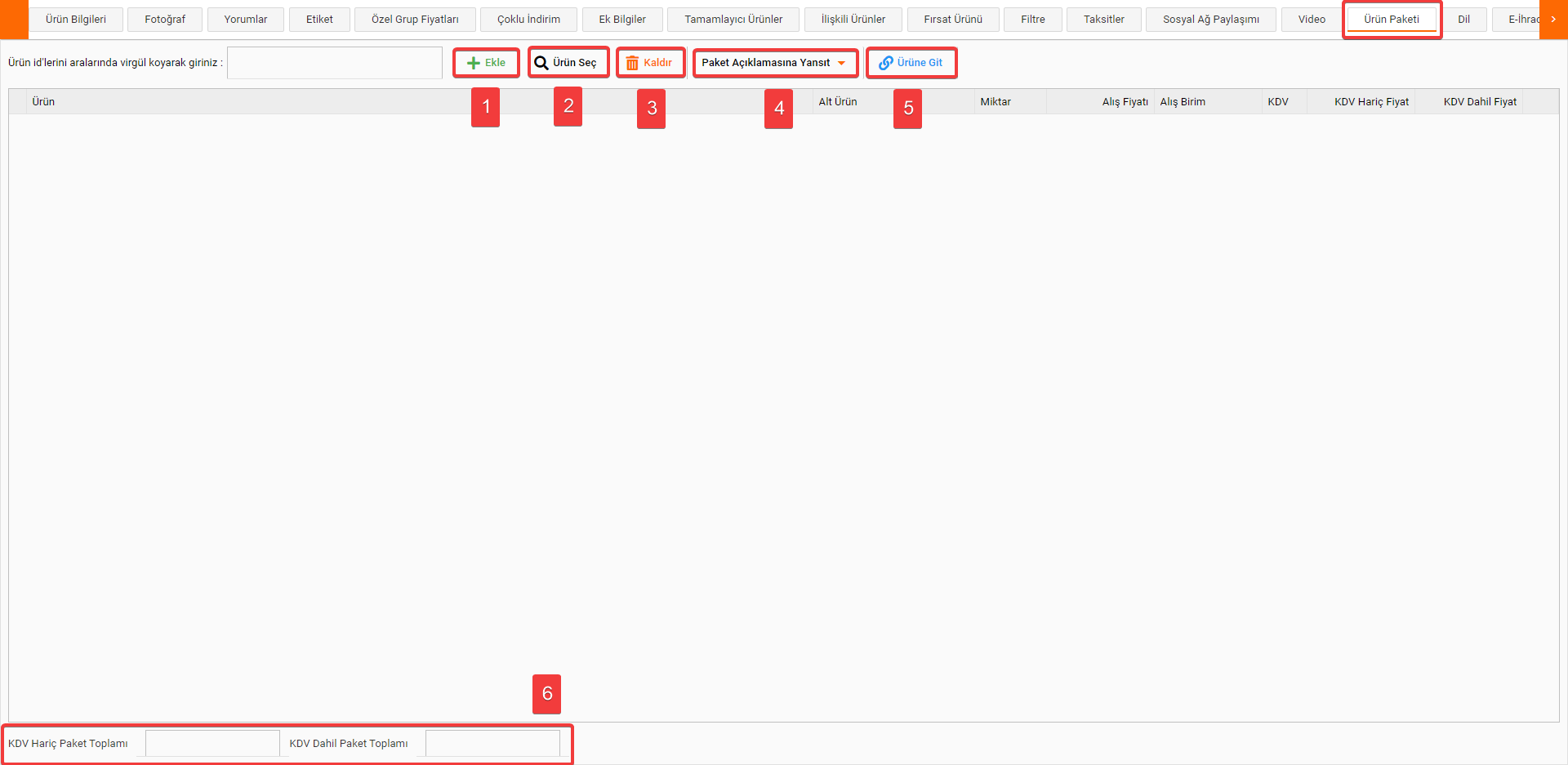This screenshot has height=765, width=1568.
Task: Click the Kaldır button label
Action: coord(657,63)
